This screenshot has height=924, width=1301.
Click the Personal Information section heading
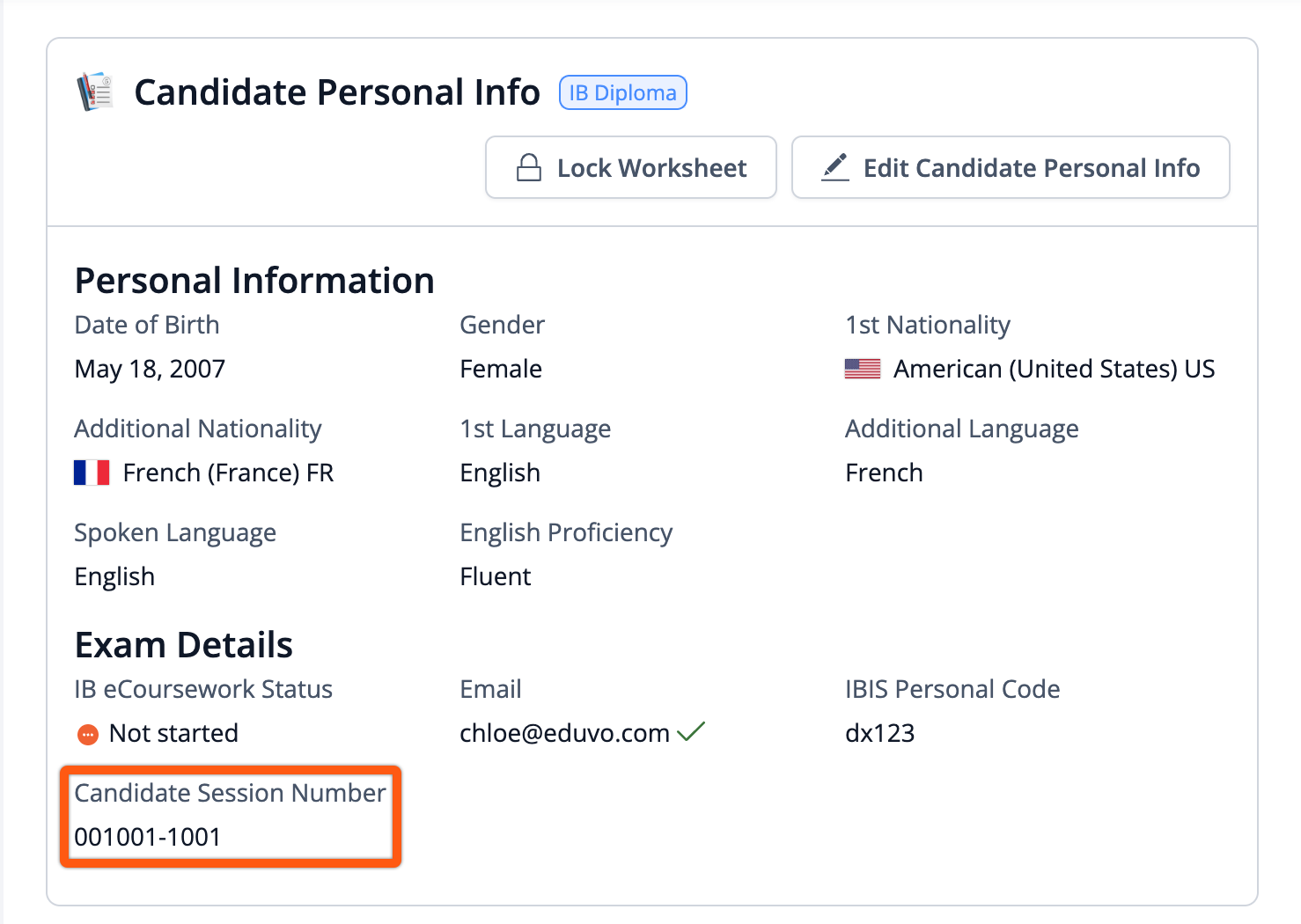point(254,281)
